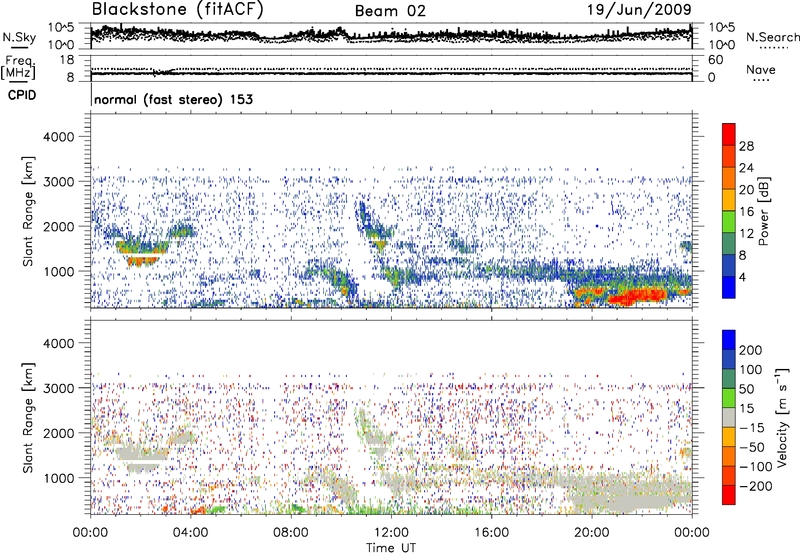
Task: Click the '4000' tick on the power panel axis
Action: (59, 137)
